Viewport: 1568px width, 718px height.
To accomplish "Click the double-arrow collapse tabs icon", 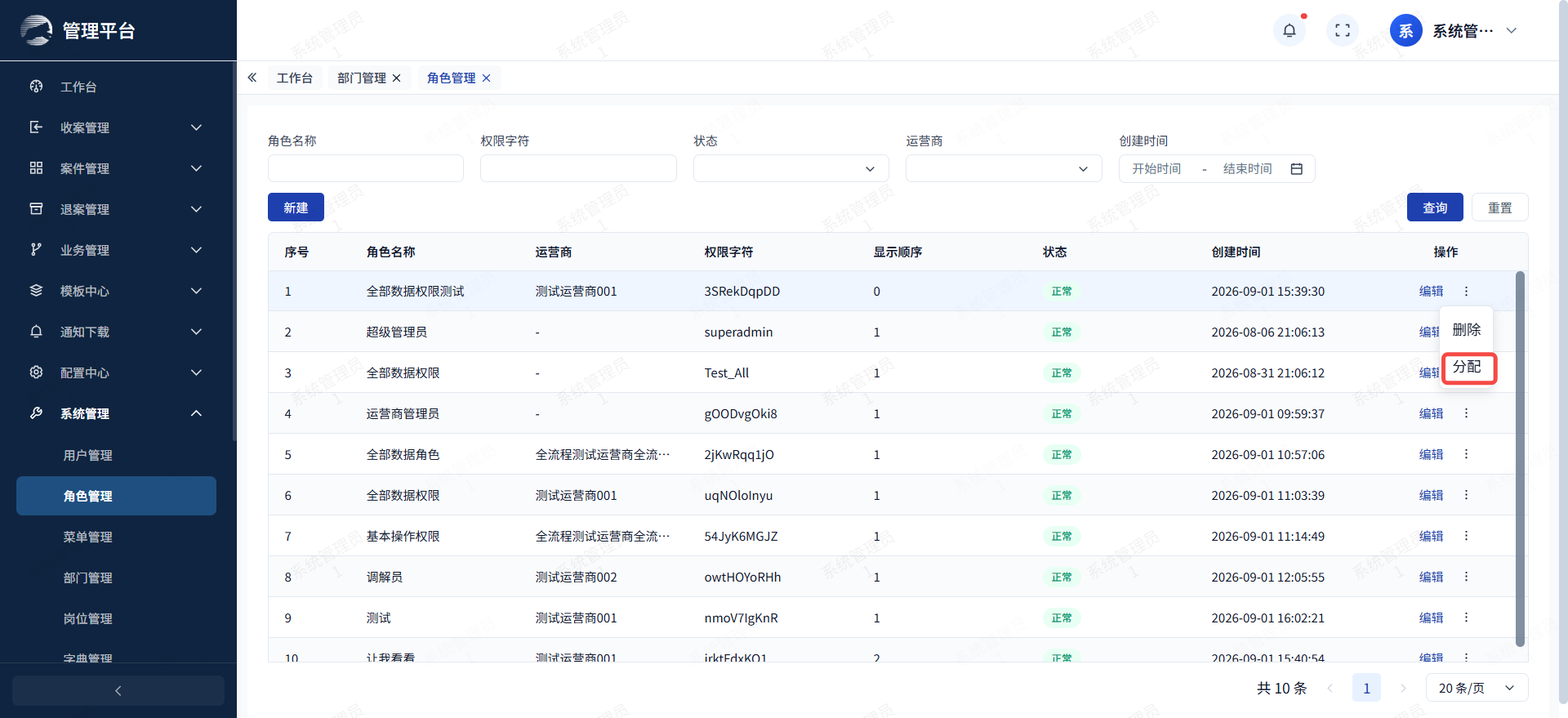I will point(252,78).
